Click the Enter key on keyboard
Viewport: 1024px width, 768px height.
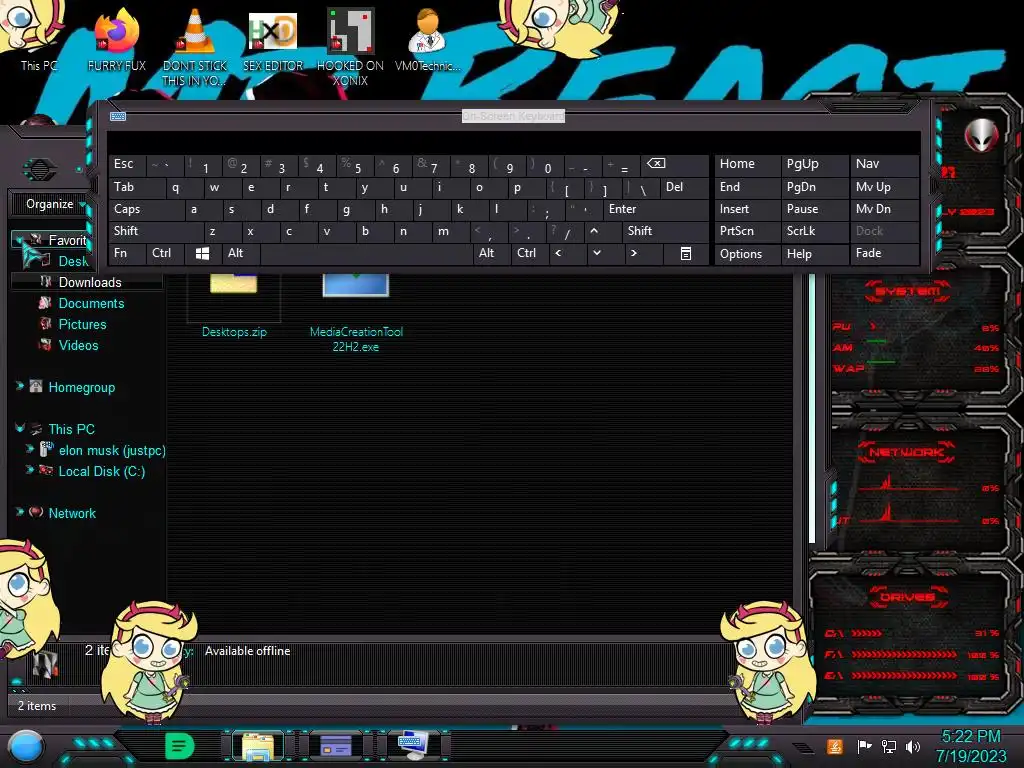pyautogui.click(x=656, y=209)
